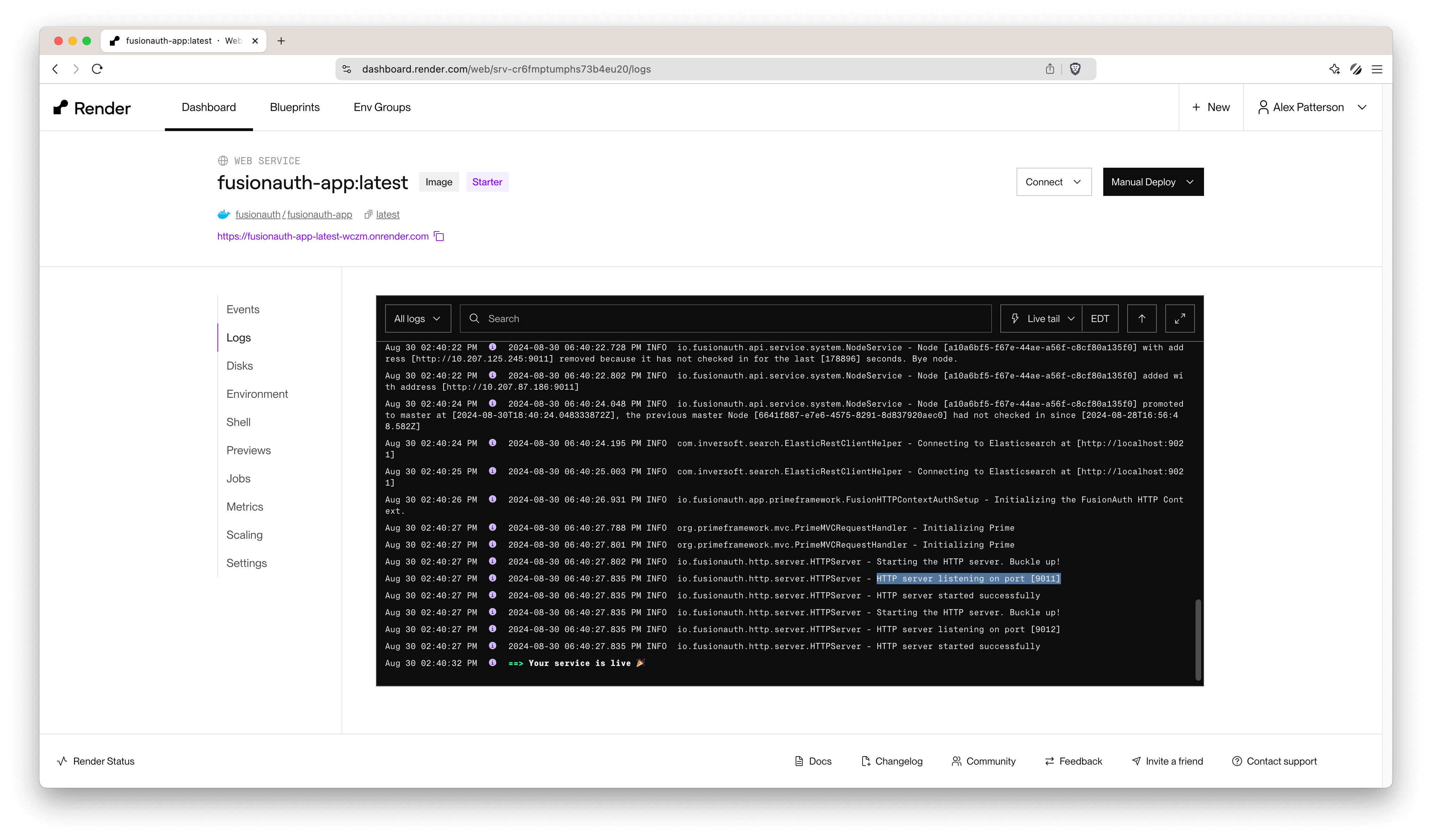
Task: Open Scaling in the sidebar
Action: tap(245, 535)
